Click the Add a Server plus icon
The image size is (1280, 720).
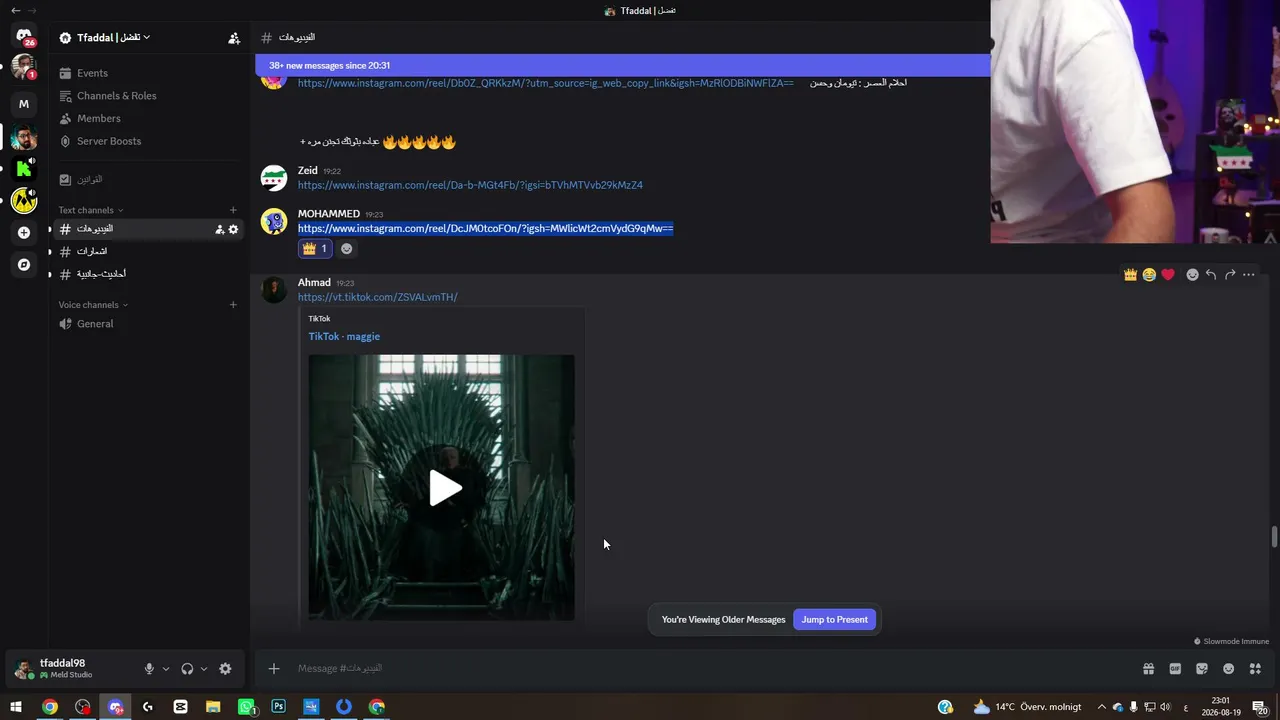click(24, 233)
